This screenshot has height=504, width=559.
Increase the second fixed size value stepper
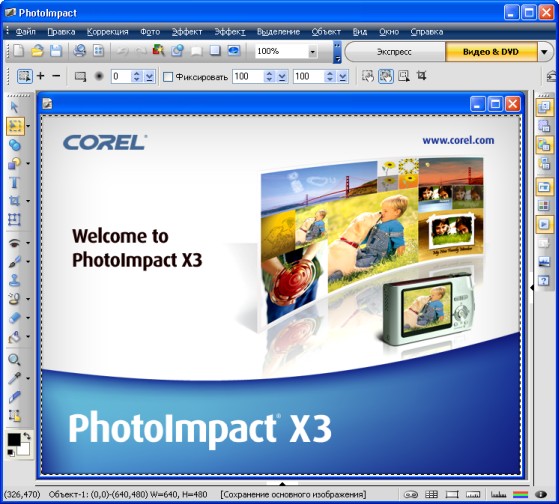330,73
